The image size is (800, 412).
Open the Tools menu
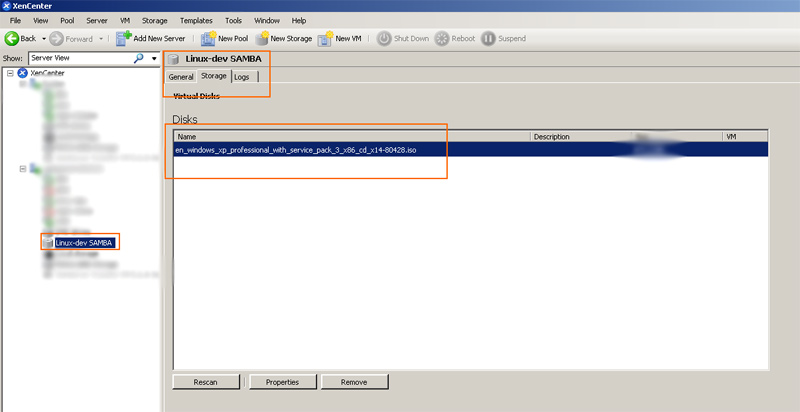pyautogui.click(x=233, y=20)
